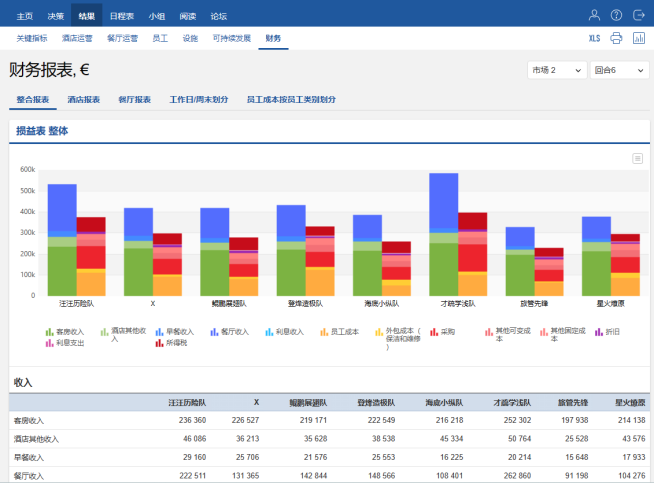Click the 236 360 table cell

click(192, 420)
